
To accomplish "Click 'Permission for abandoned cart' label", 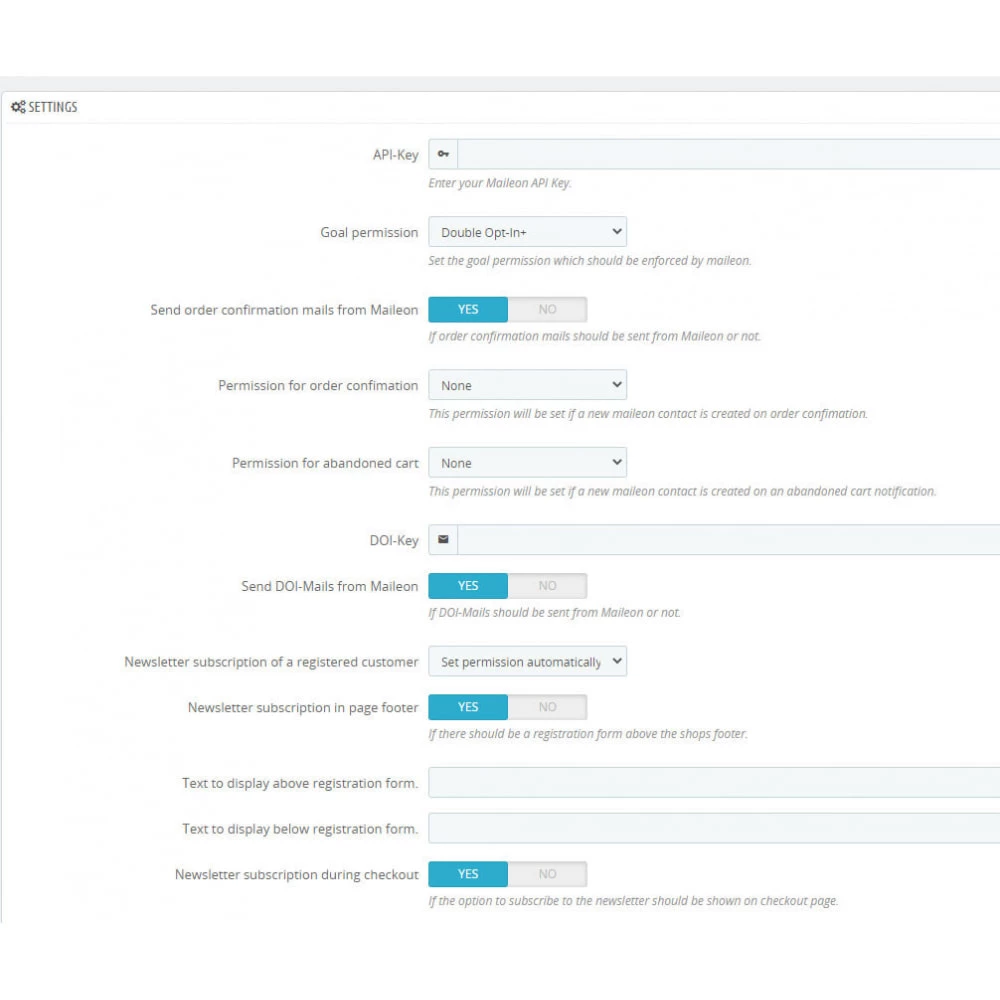I will pyautogui.click(x=325, y=463).
